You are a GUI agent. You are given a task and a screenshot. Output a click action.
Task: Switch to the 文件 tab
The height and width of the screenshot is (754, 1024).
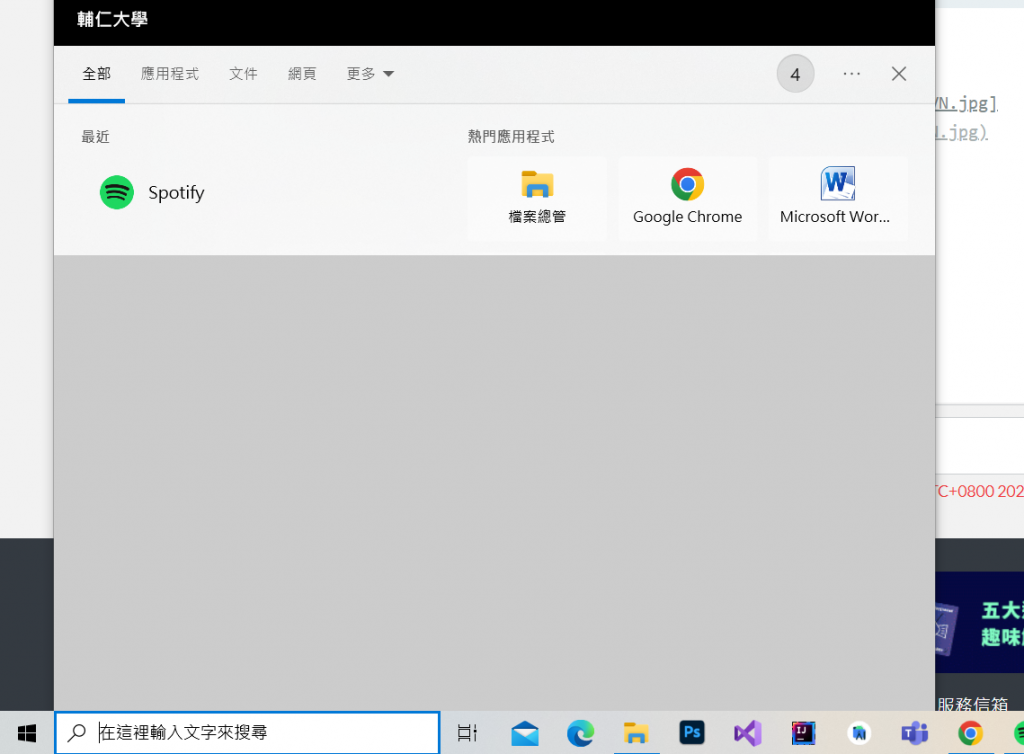pos(243,74)
